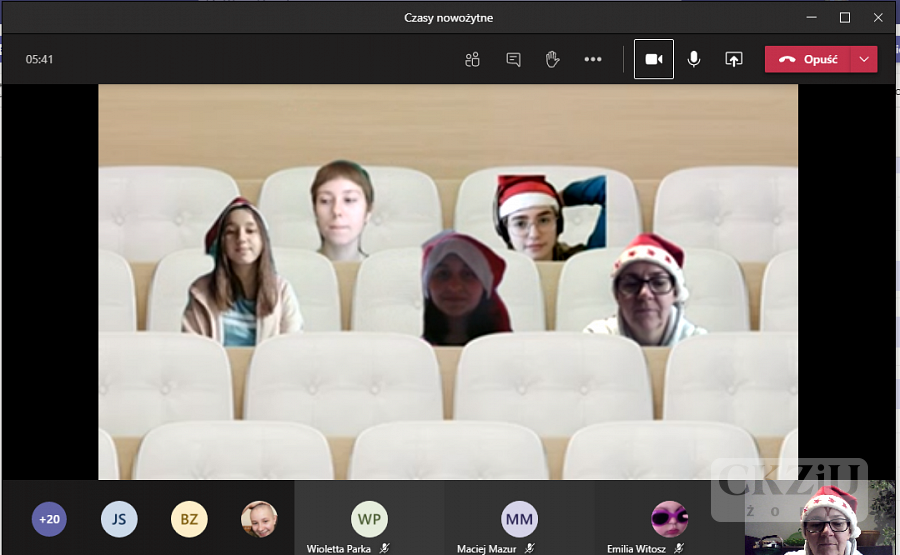Image resolution: width=900 pixels, height=555 pixels.
Task: Click the Opuść leave button
Action: tap(808, 59)
